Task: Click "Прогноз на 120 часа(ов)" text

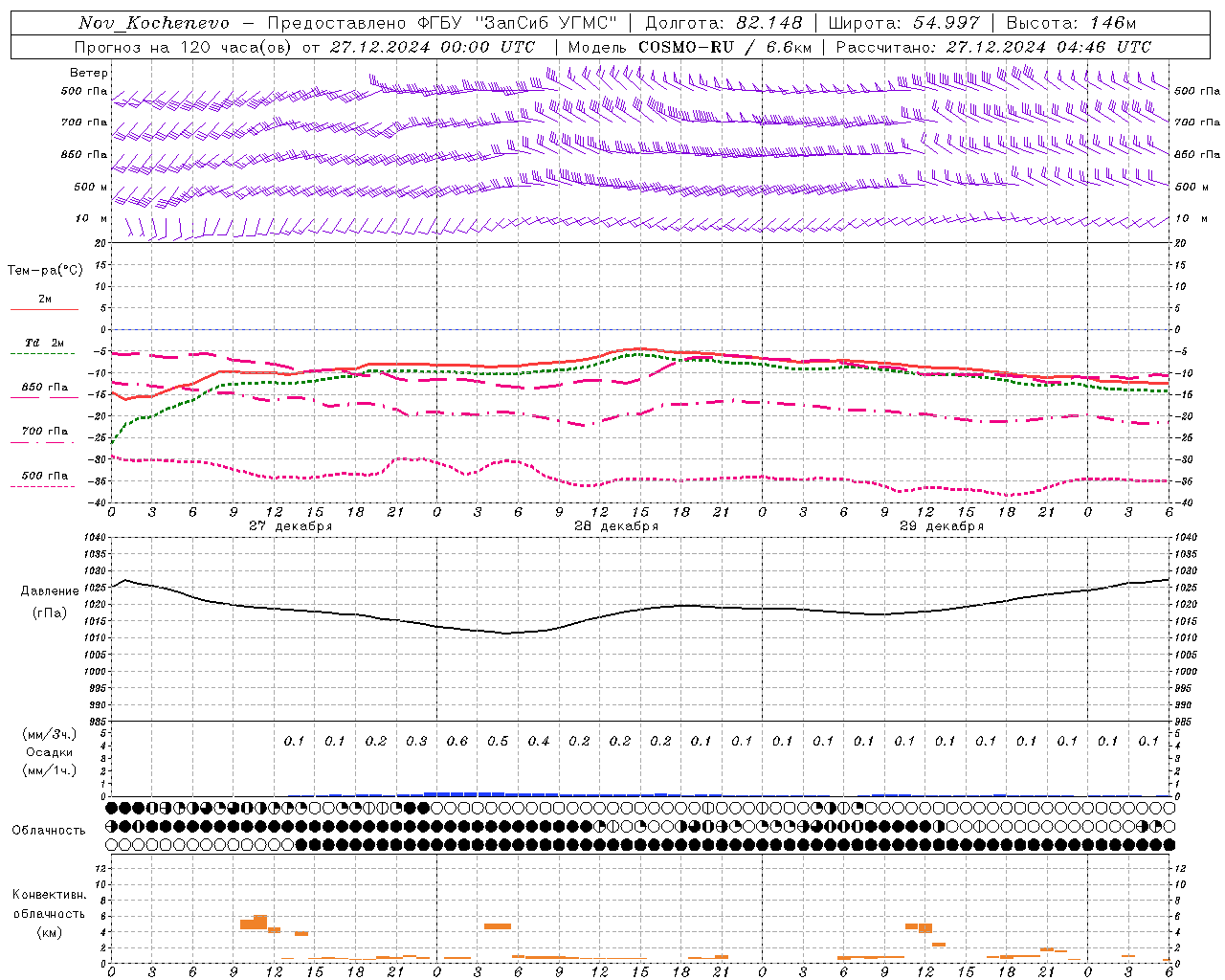Action: 184,47
